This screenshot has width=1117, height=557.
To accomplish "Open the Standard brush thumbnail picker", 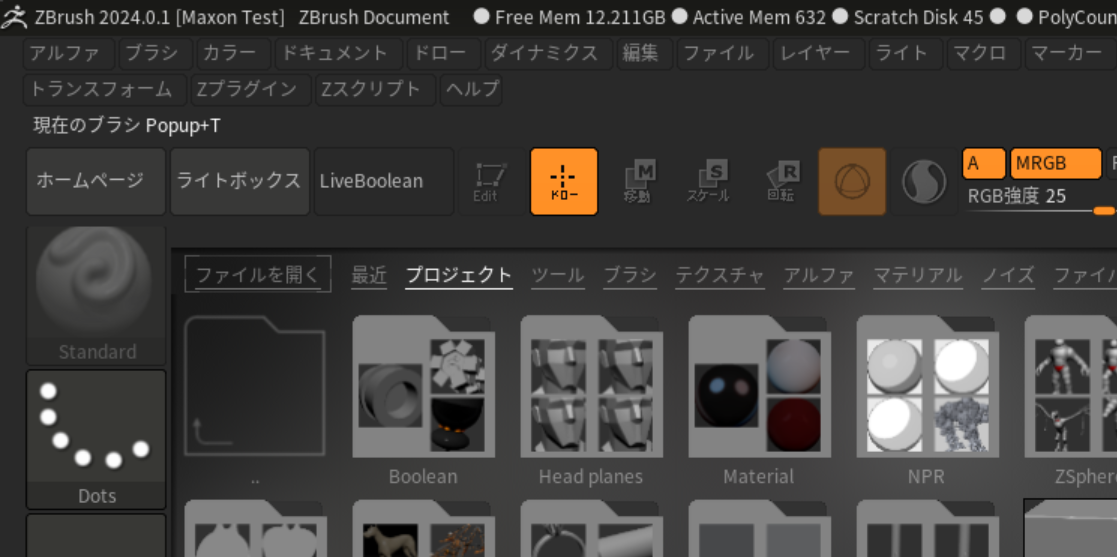I will (96, 295).
